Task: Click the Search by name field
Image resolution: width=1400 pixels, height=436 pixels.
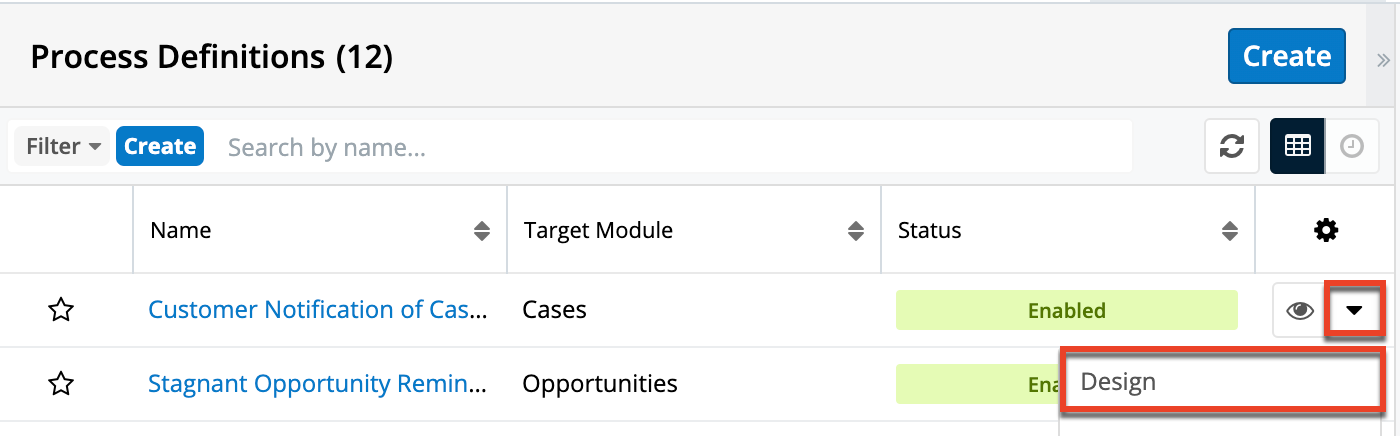Action: (x=670, y=147)
